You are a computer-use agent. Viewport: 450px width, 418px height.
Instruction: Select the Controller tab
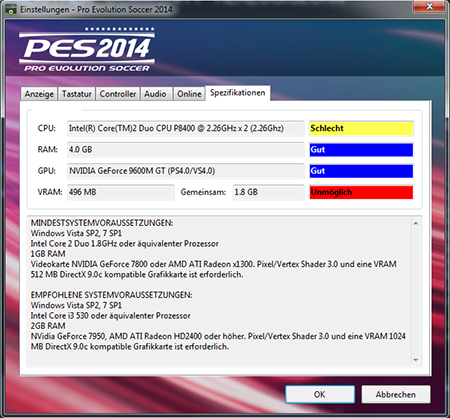coord(118,94)
